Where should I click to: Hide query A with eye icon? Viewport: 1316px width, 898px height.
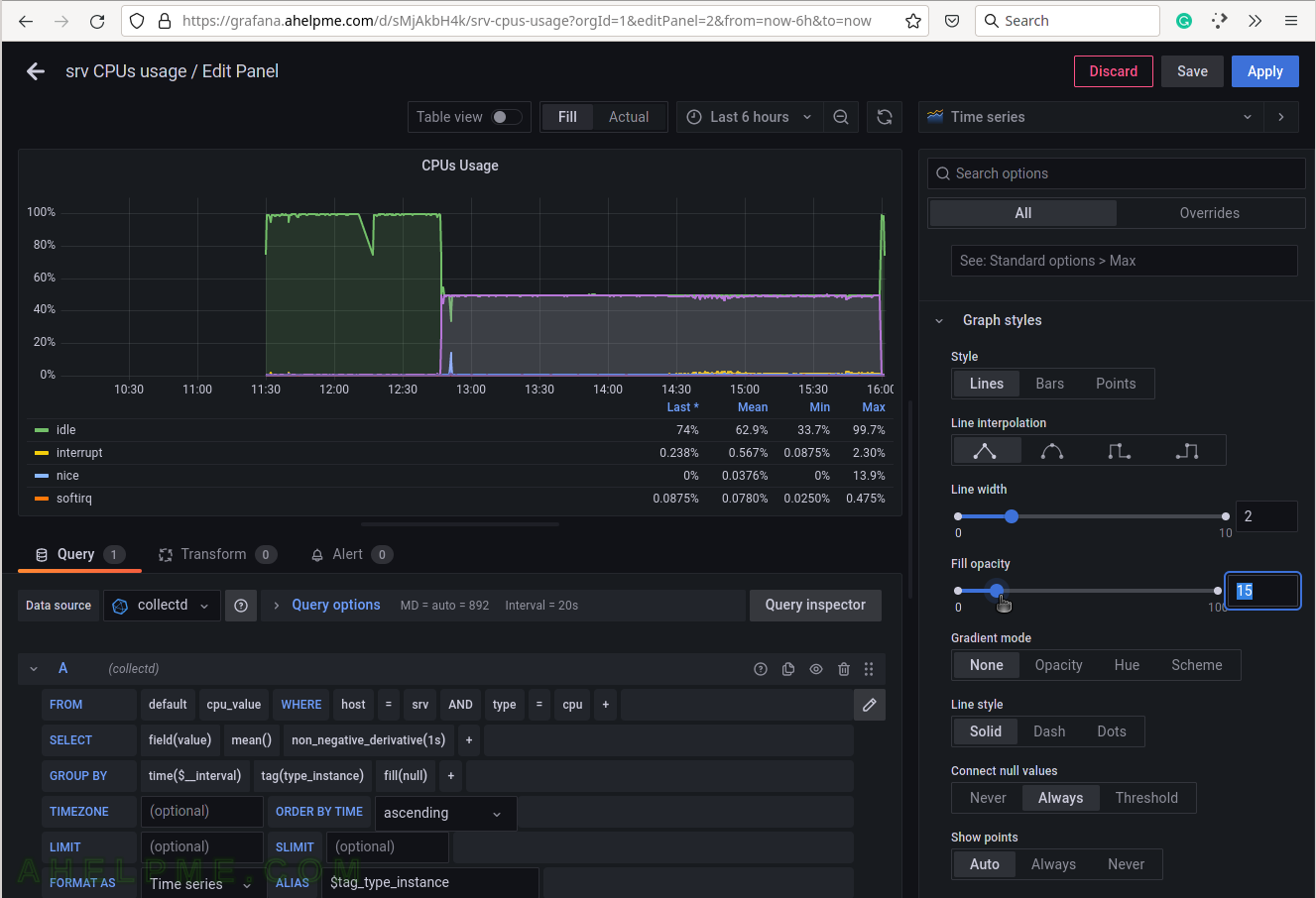pos(816,669)
